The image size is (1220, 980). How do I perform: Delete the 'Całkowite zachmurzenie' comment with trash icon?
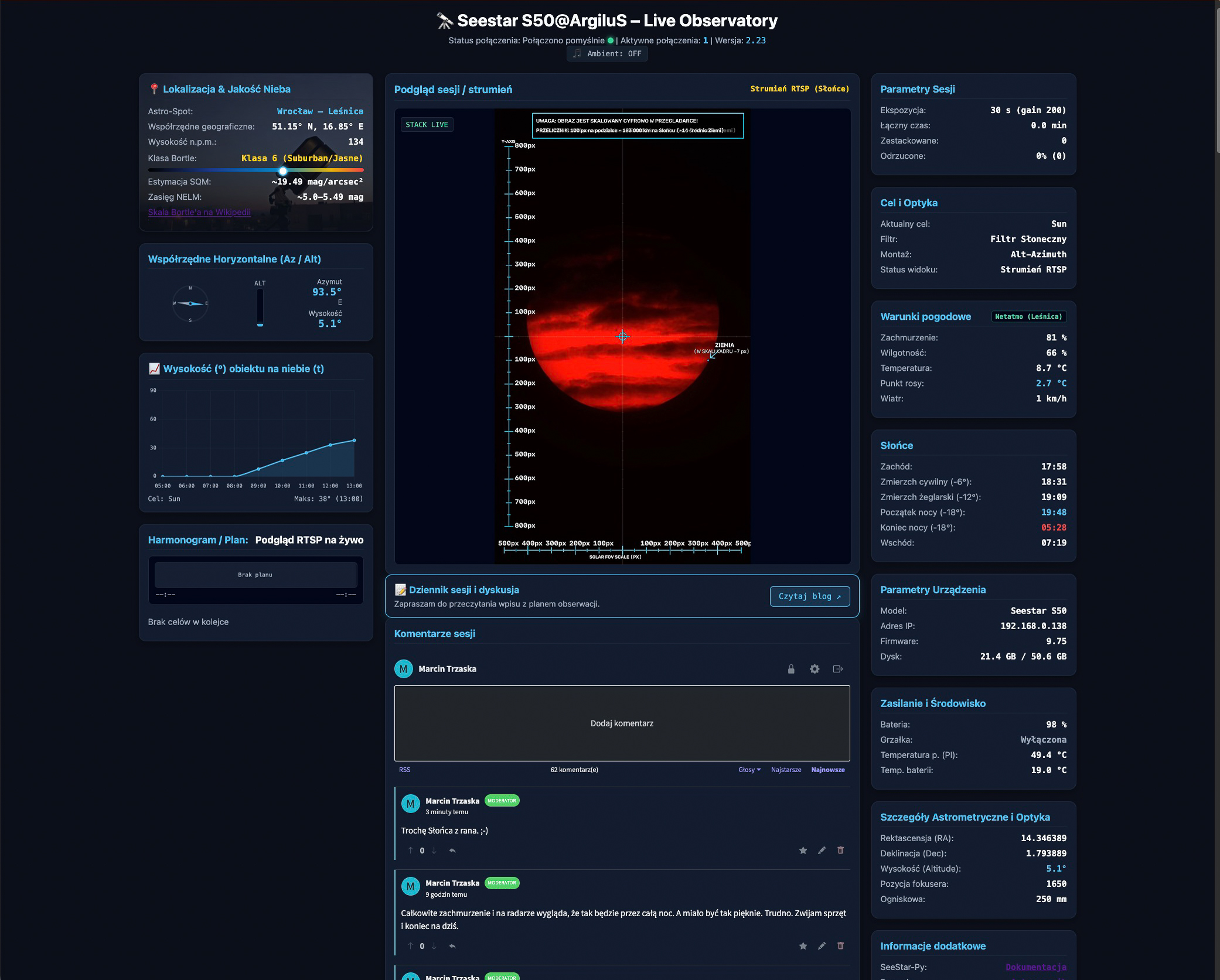click(841, 946)
